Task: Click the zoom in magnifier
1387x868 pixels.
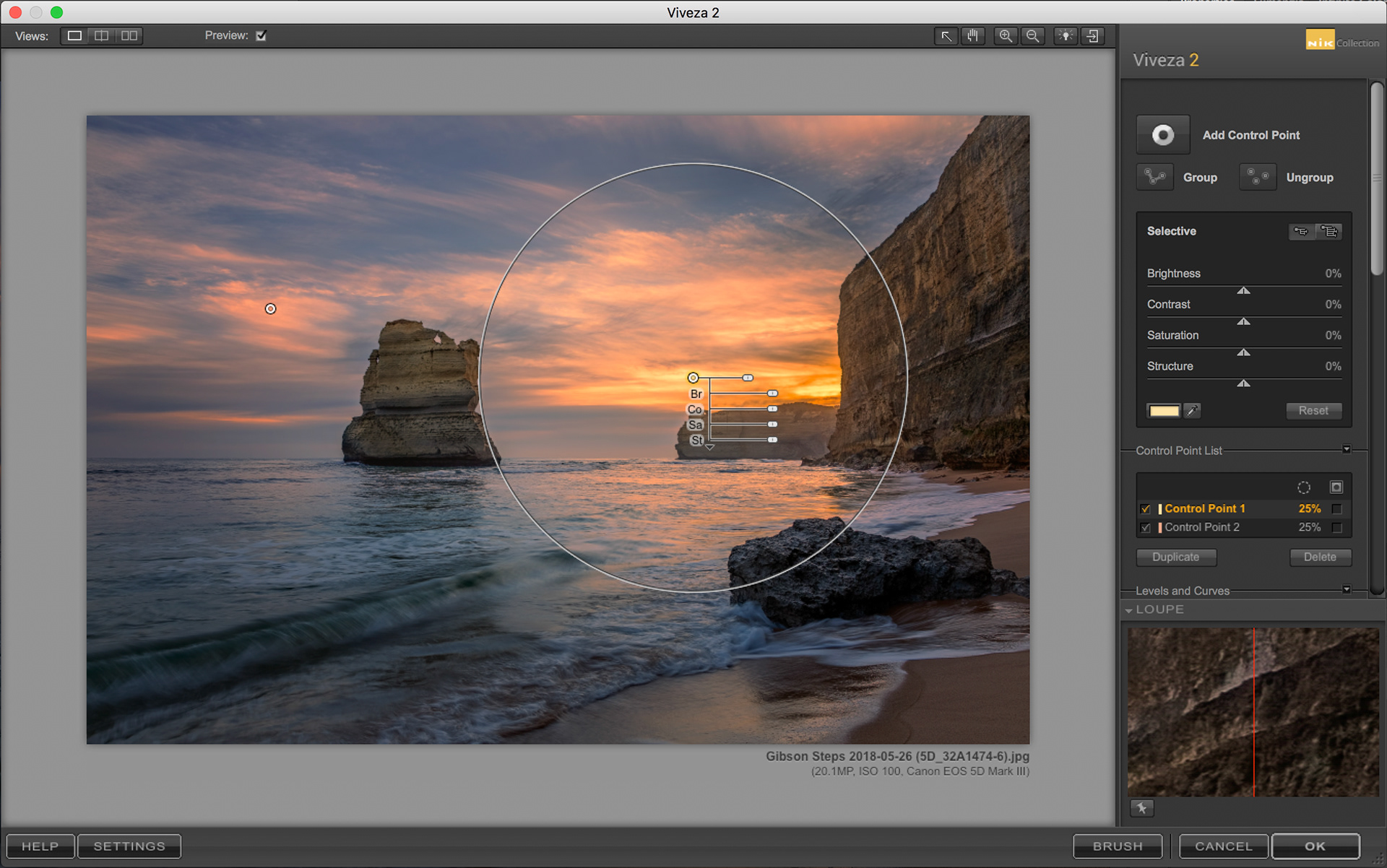Action: (x=1005, y=36)
